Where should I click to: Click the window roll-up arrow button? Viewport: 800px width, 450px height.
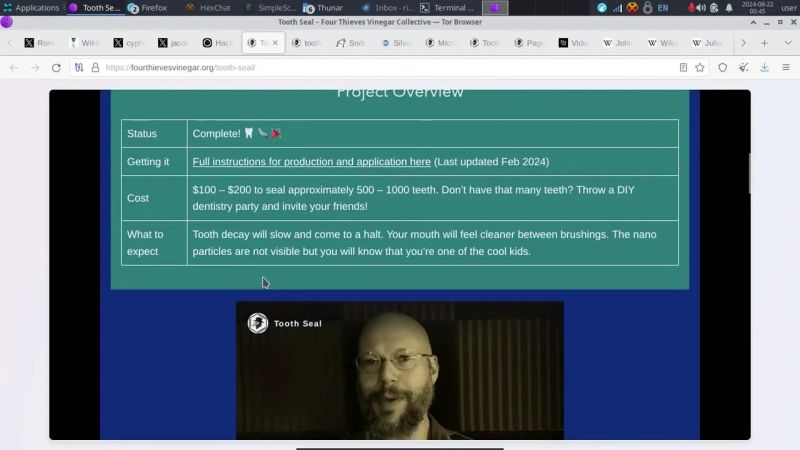pos(753,22)
